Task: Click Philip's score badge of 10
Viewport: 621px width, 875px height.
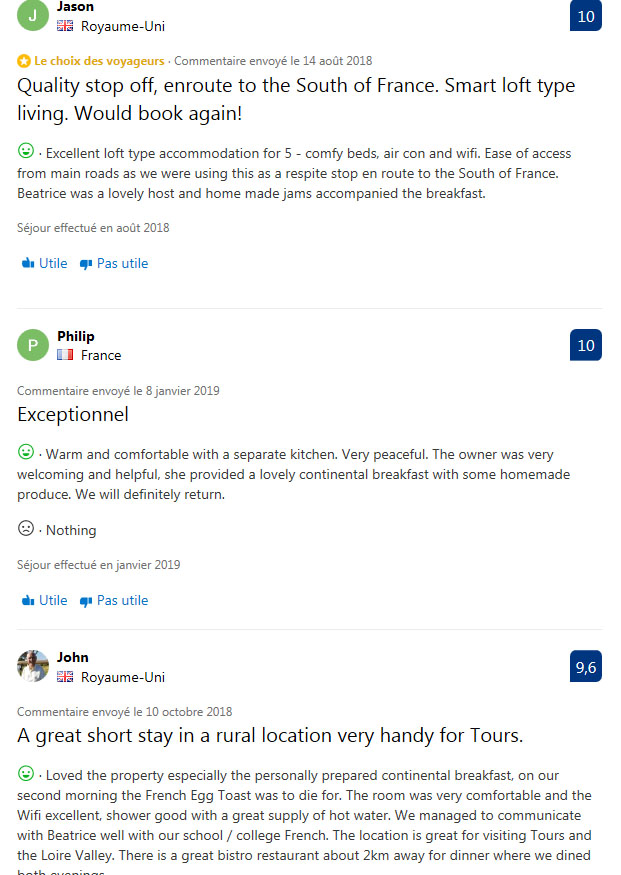Action: pyautogui.click(x=586, y=345)
